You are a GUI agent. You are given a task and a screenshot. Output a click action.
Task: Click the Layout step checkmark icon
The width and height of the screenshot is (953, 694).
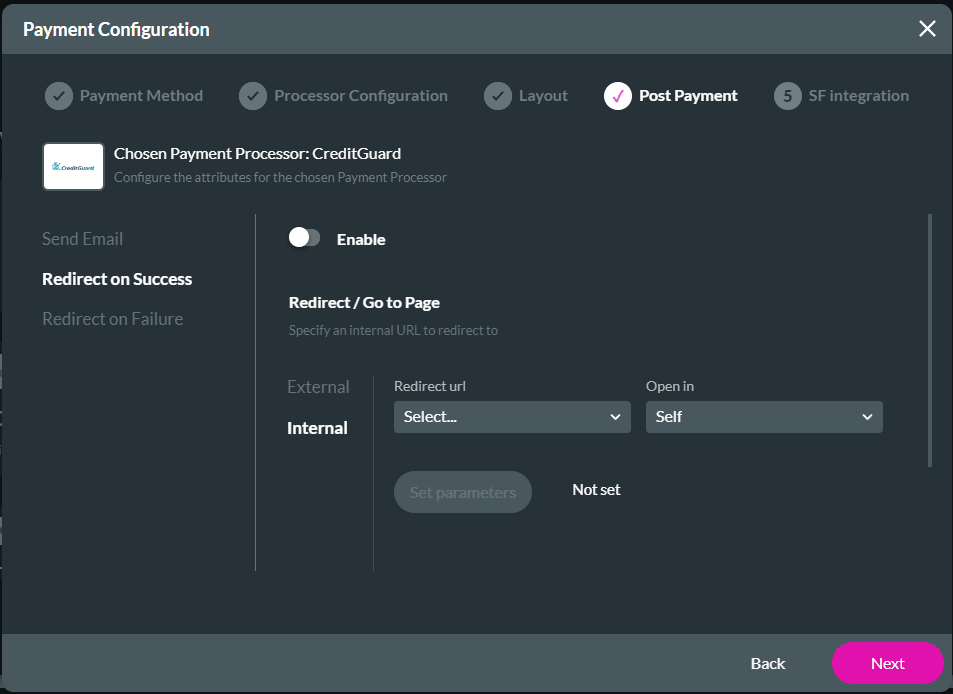[x=498, y=96]
